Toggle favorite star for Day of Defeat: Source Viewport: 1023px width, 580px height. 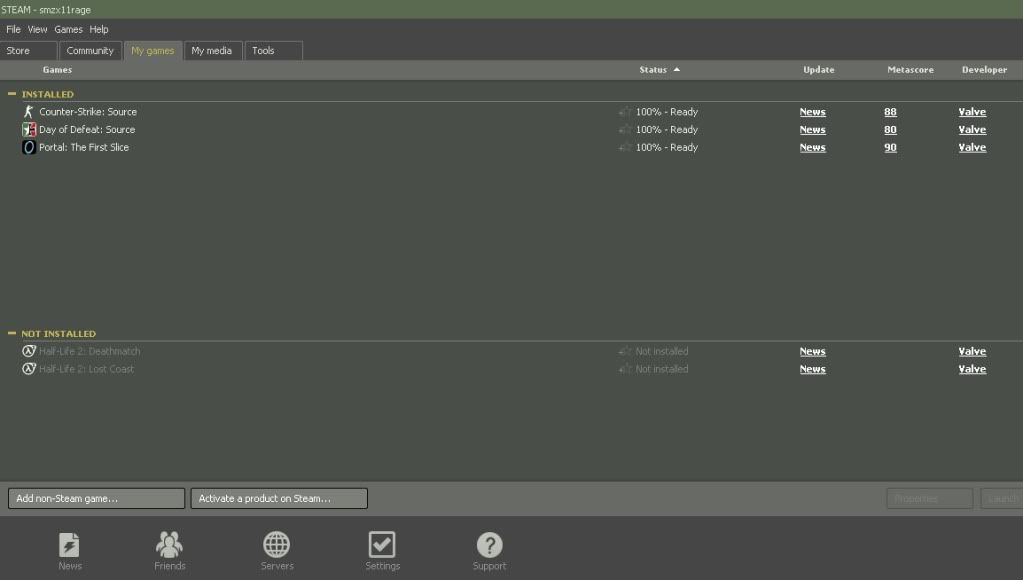tap(625, 130)
